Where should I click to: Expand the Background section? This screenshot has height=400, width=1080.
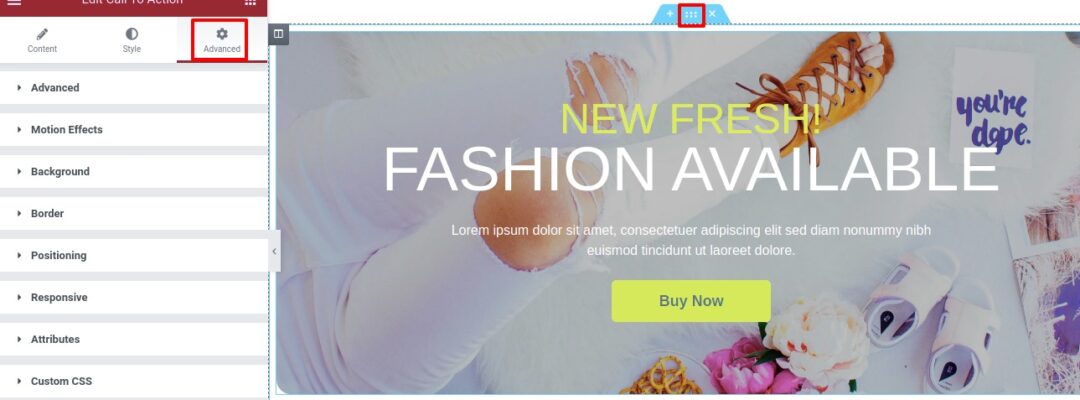point(134,171)
